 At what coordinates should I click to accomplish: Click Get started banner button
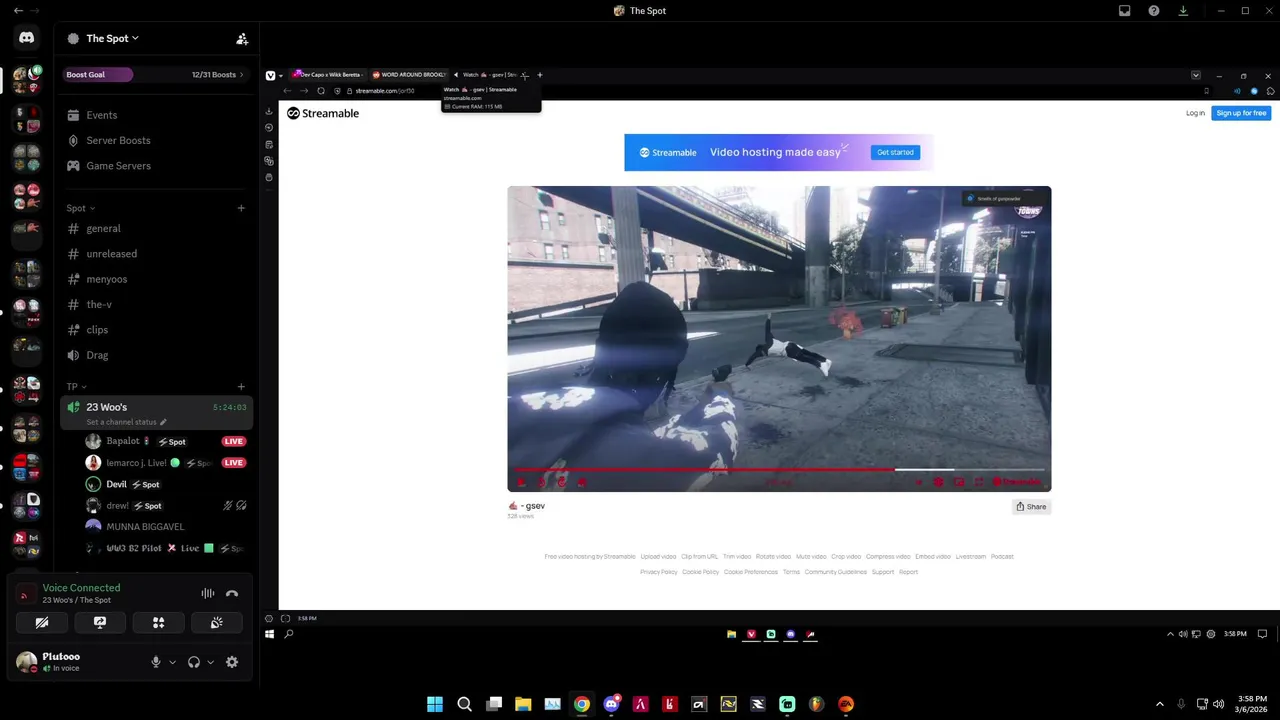click(895, 152)
